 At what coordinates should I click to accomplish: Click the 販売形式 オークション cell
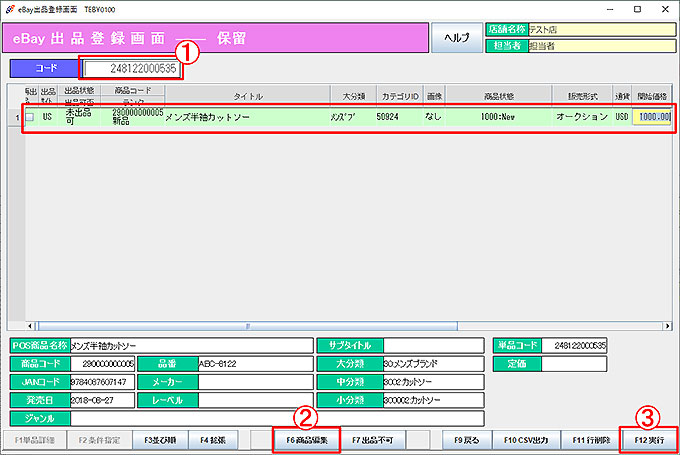click(x=582, y=117)
